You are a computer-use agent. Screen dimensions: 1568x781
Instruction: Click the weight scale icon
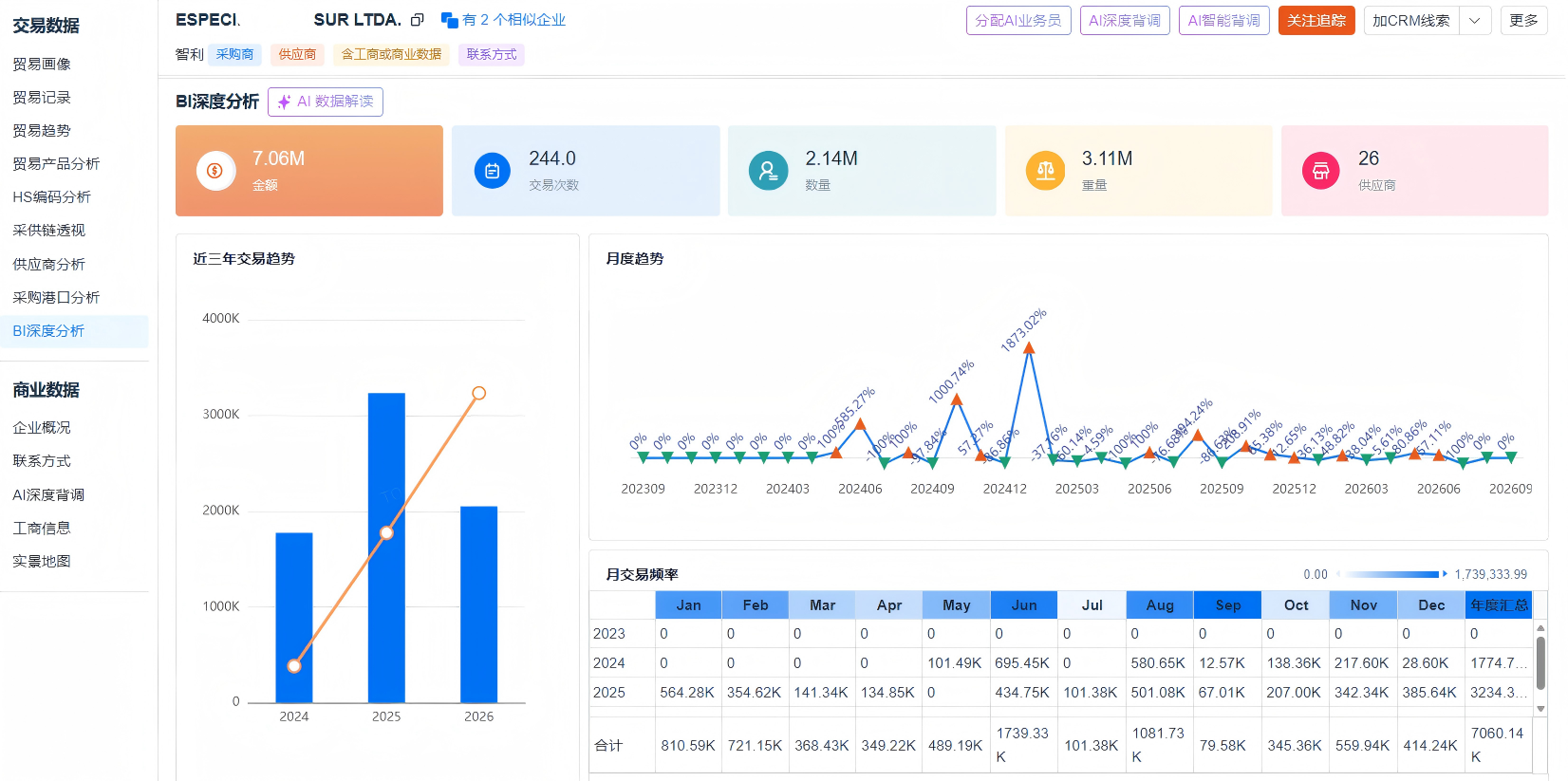coord(1045,171)
